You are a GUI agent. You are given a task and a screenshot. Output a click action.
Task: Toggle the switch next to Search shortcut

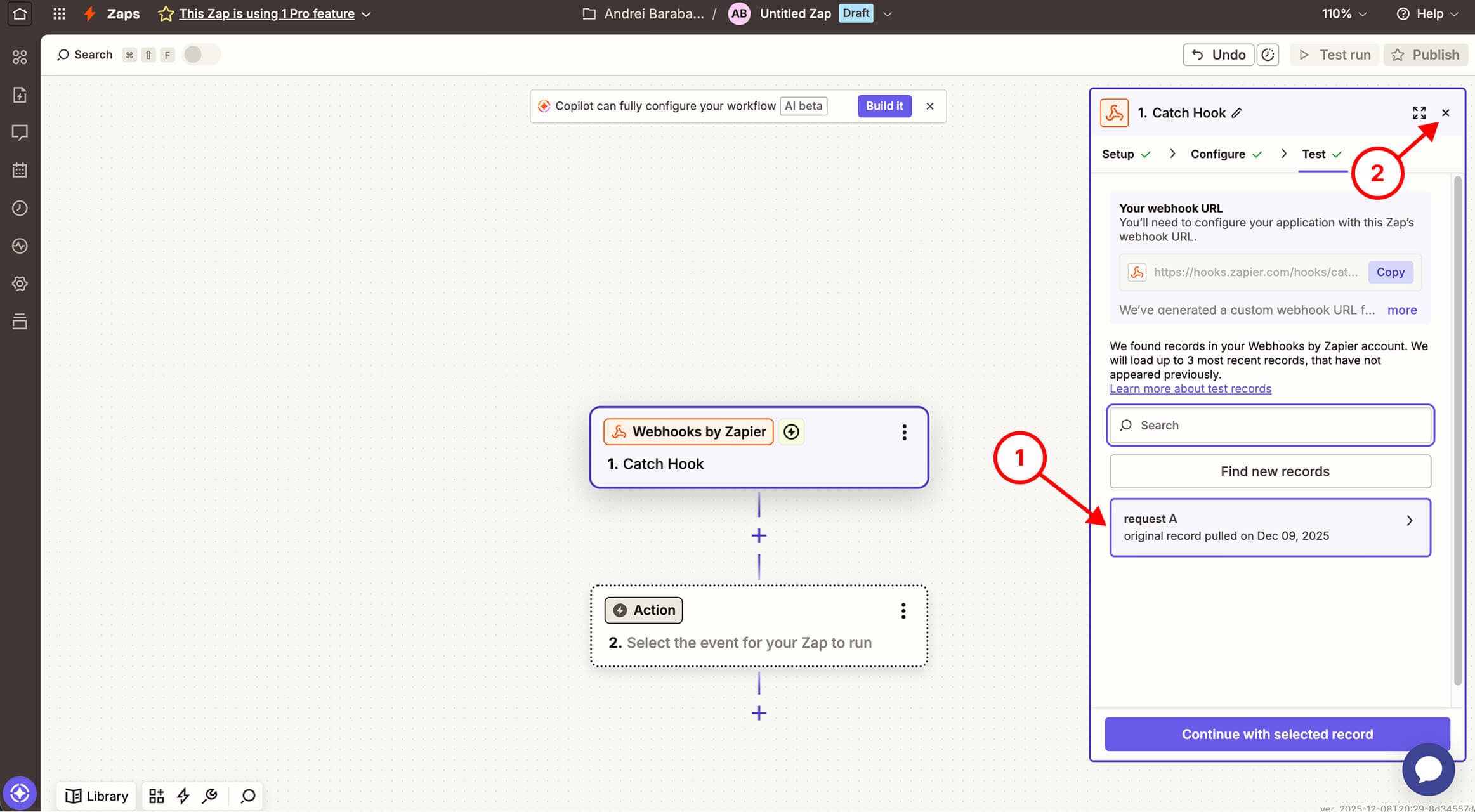(200, 55)
